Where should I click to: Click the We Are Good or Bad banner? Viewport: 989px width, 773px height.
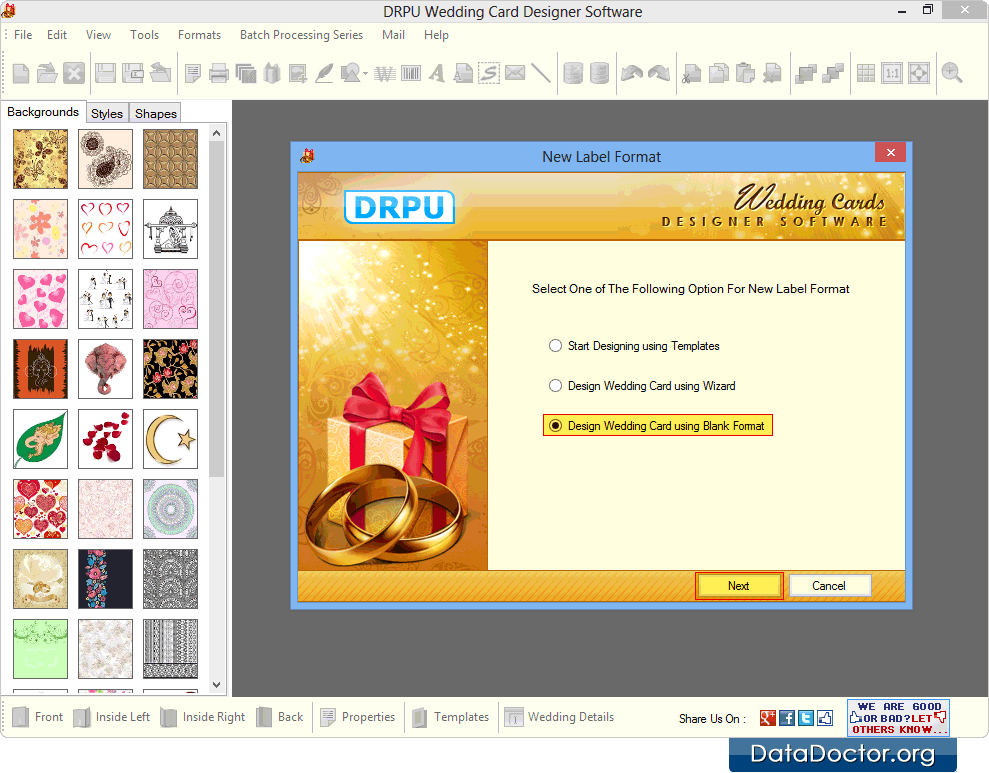click(x=898, y=718)
